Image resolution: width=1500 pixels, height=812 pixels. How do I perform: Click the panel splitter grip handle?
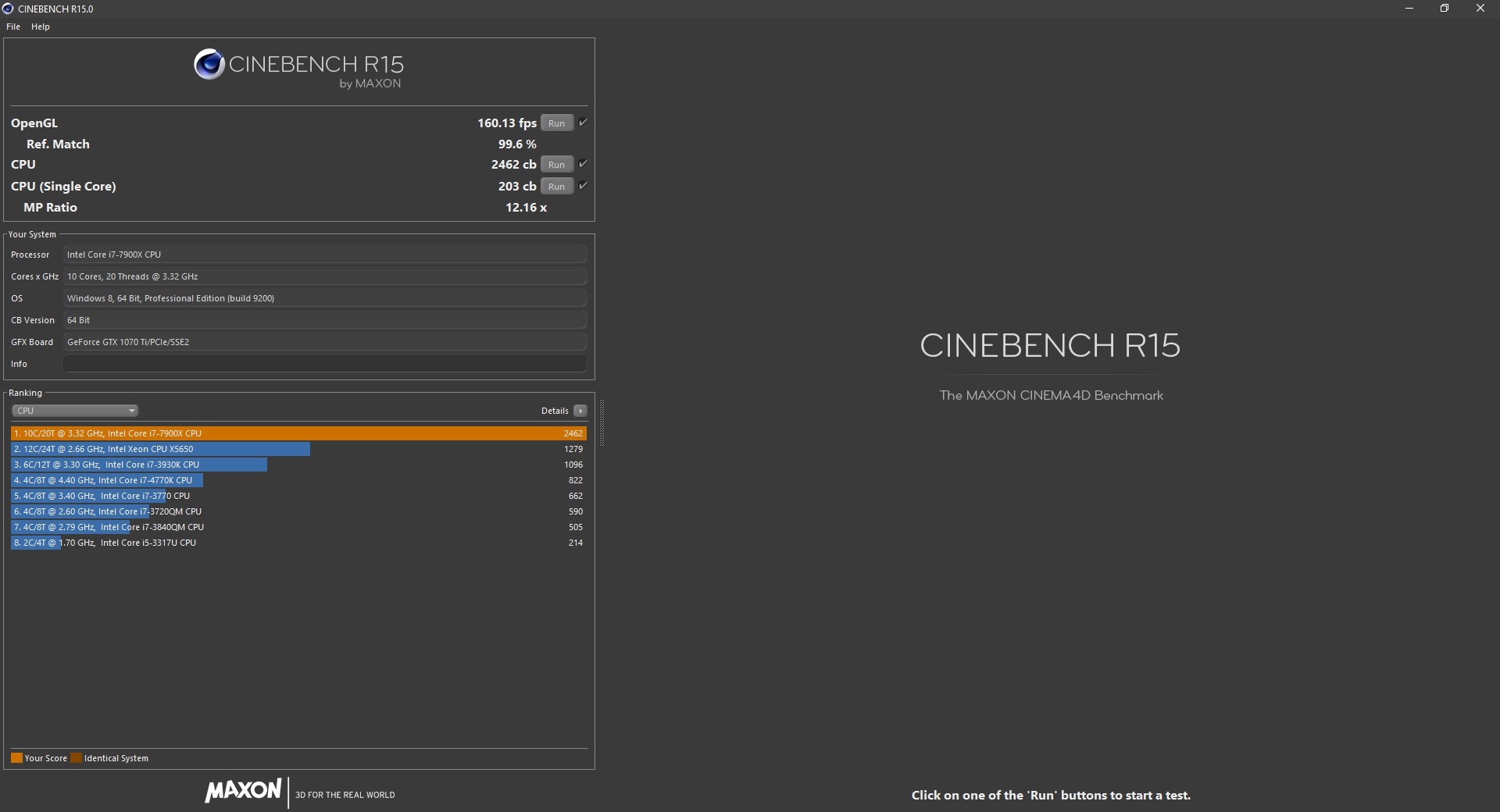point(602,422)
